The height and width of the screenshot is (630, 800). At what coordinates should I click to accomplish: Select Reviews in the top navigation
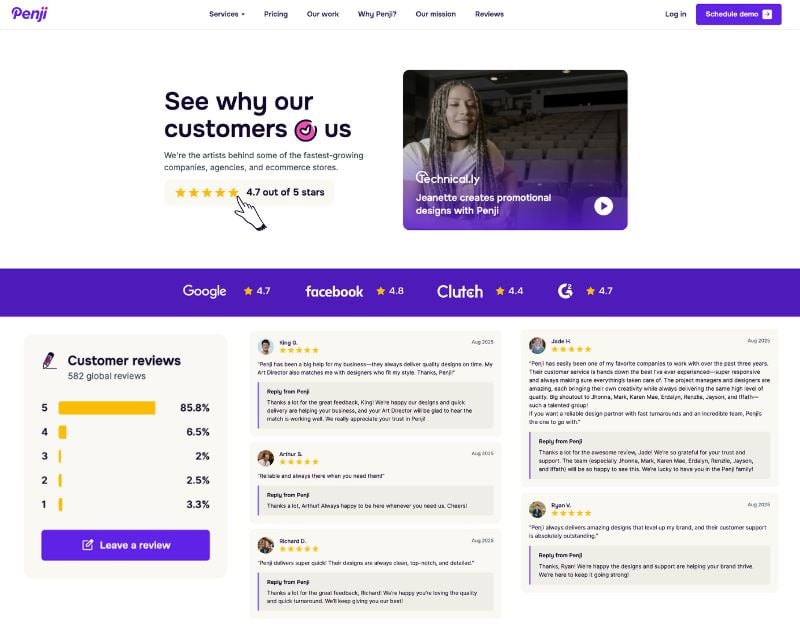pyautogui.click(x=489, y=14)
